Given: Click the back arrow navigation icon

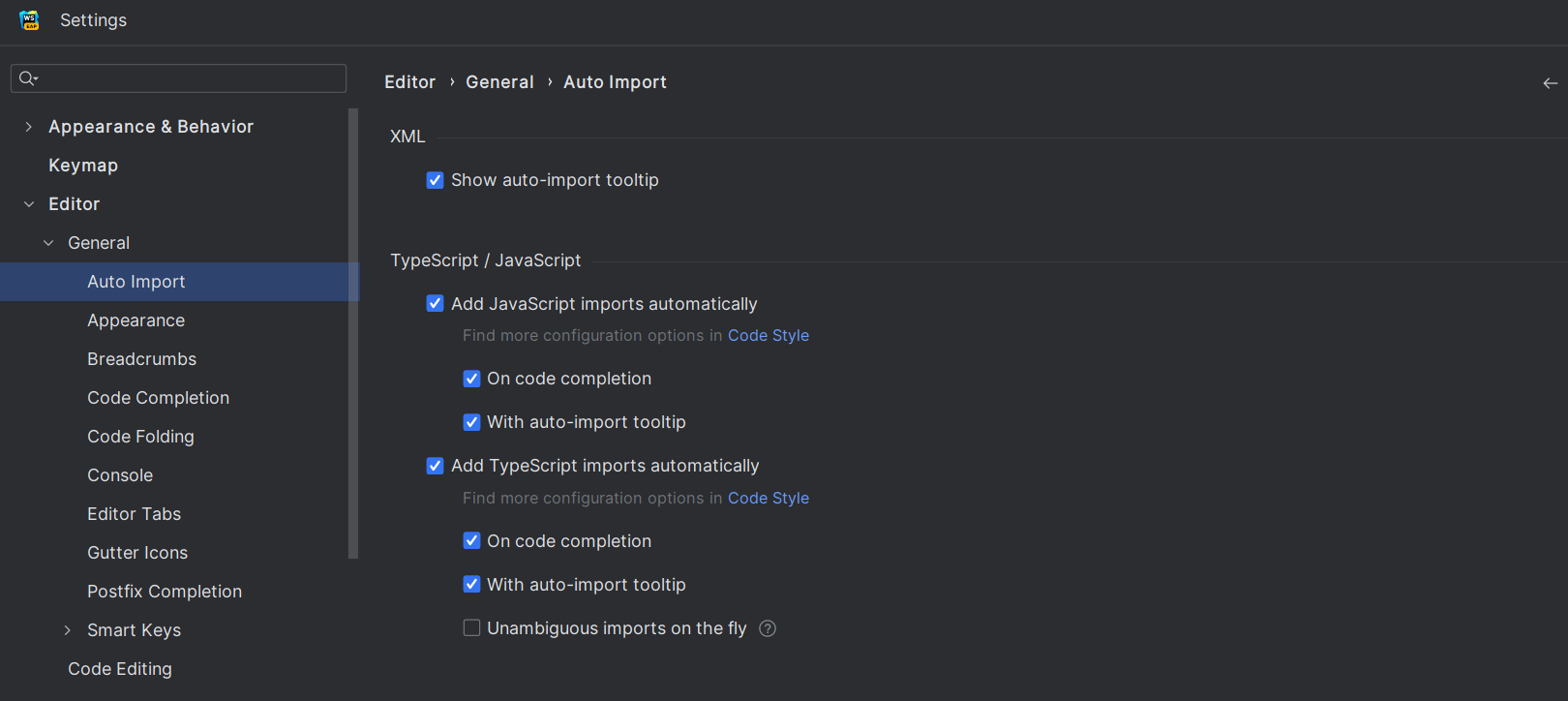Looking at the screenshot, I should pyautogui.click(x=1550, y=83).
